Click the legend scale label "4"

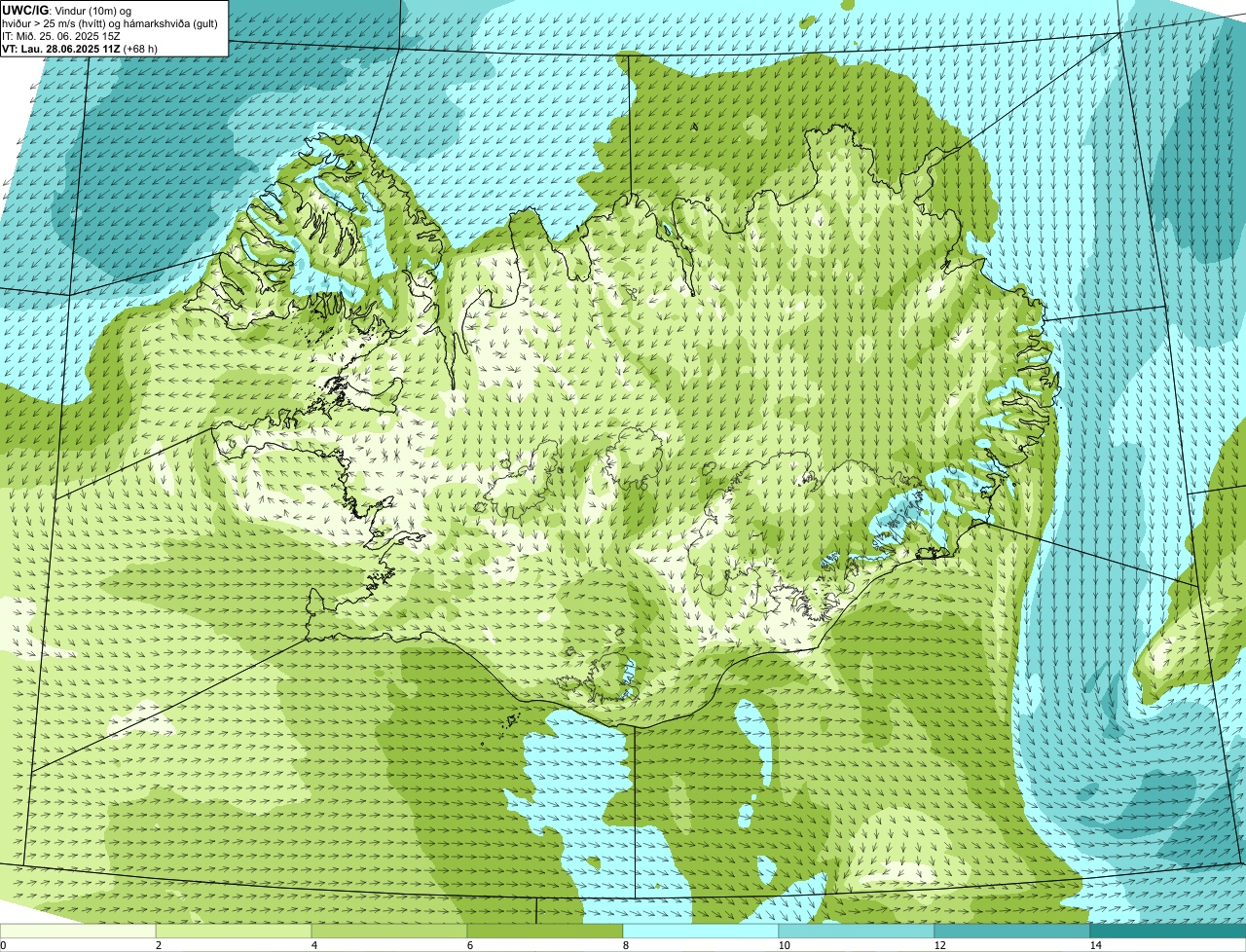313,945
